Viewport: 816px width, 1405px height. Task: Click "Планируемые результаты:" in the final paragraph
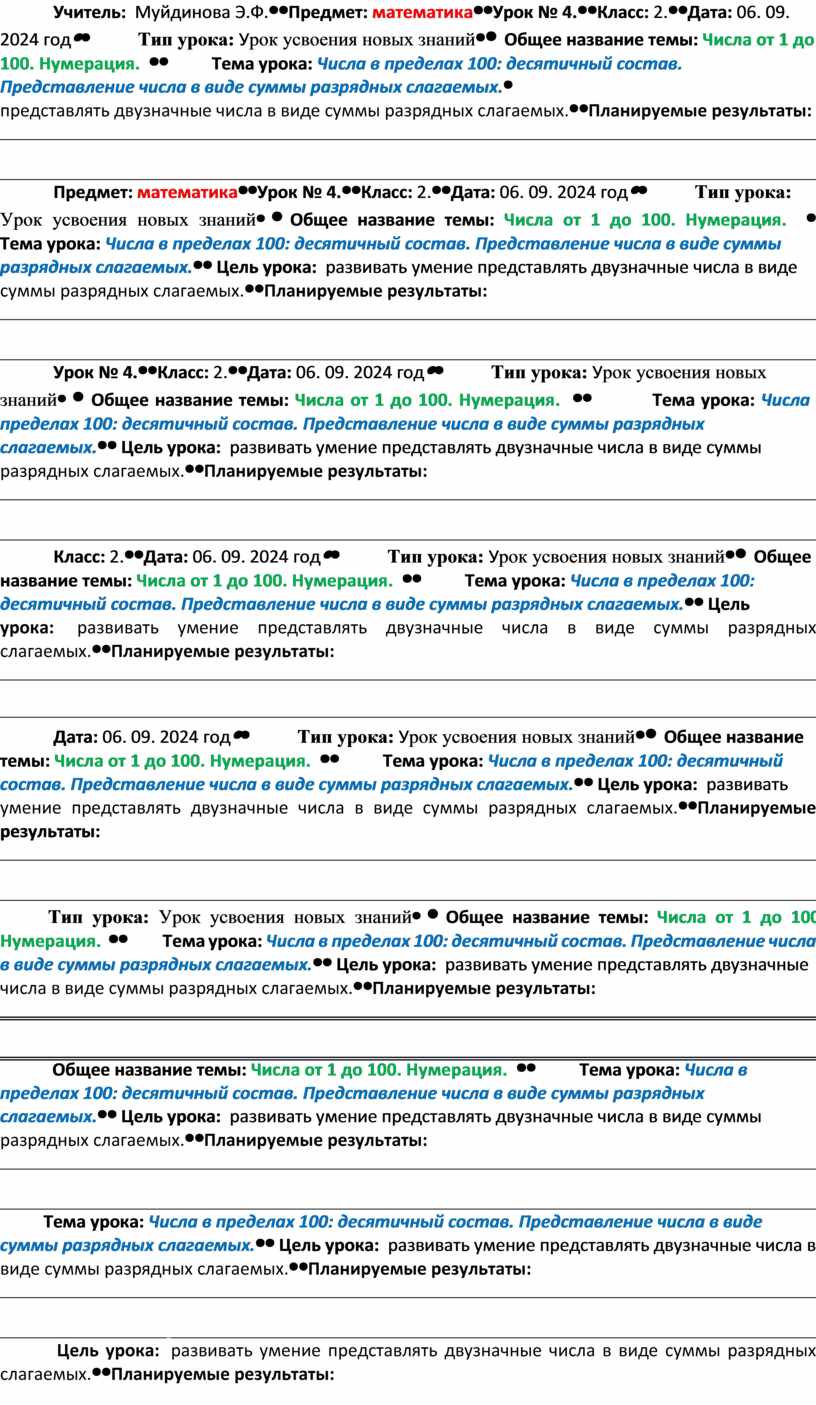click(x=221, y=1375)
